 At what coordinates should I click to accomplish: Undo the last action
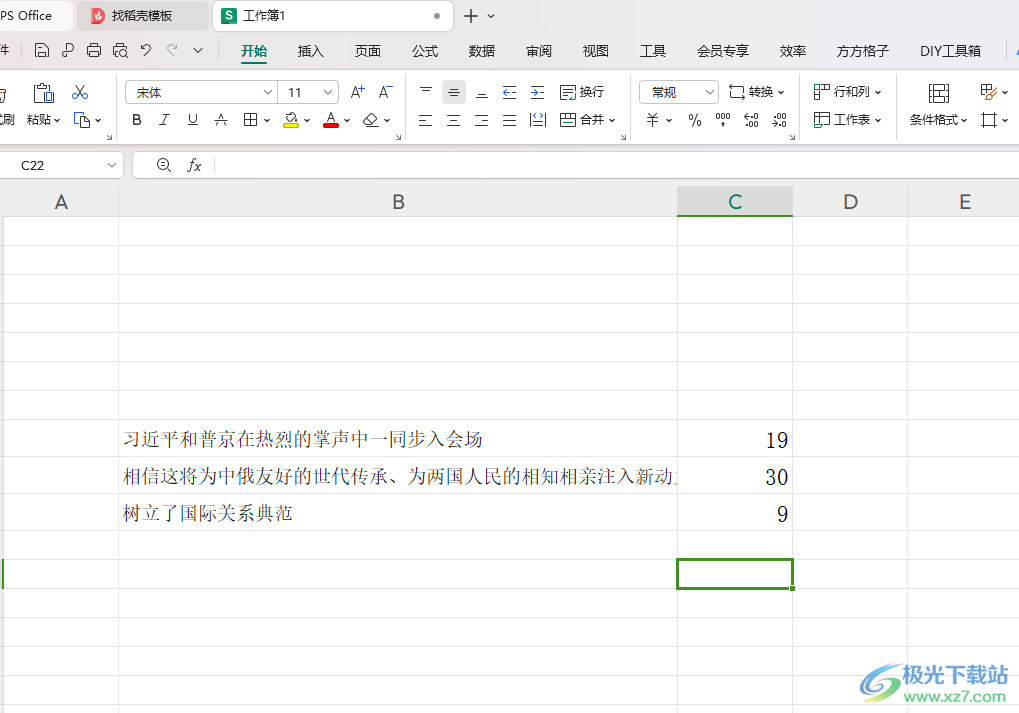coord(146,51)
